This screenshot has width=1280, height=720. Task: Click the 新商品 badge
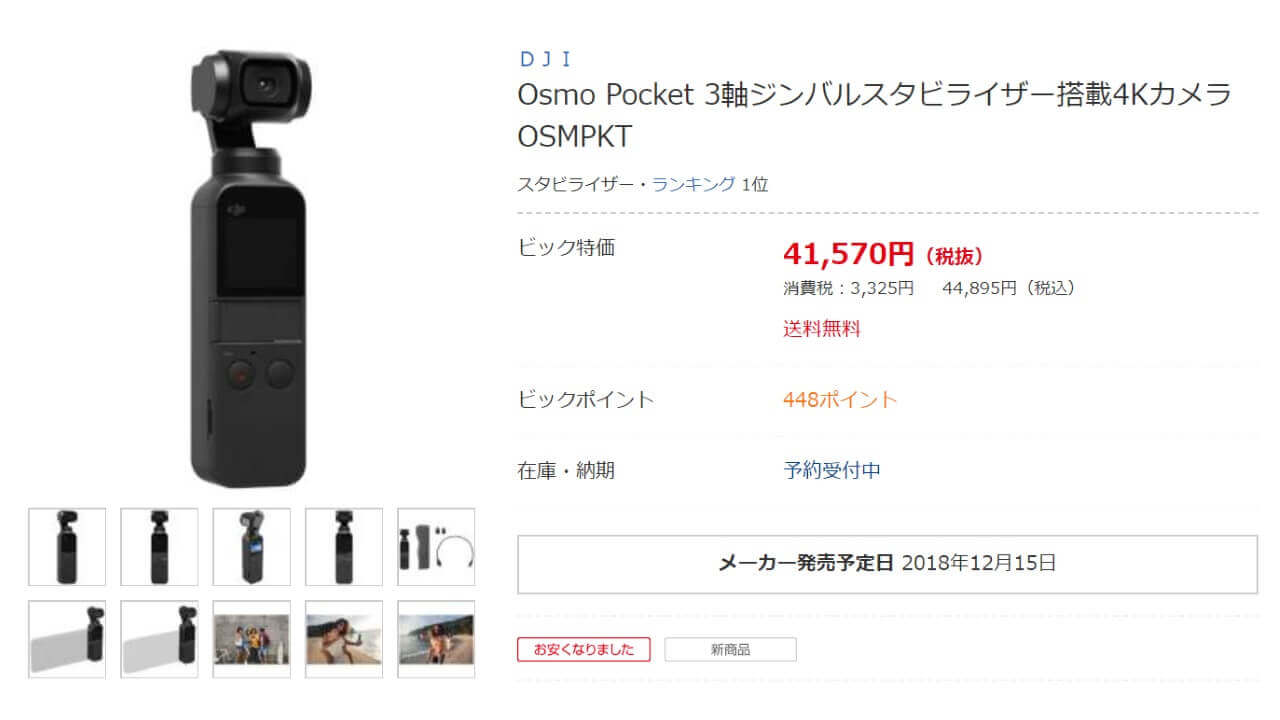(x=730, y=649)
